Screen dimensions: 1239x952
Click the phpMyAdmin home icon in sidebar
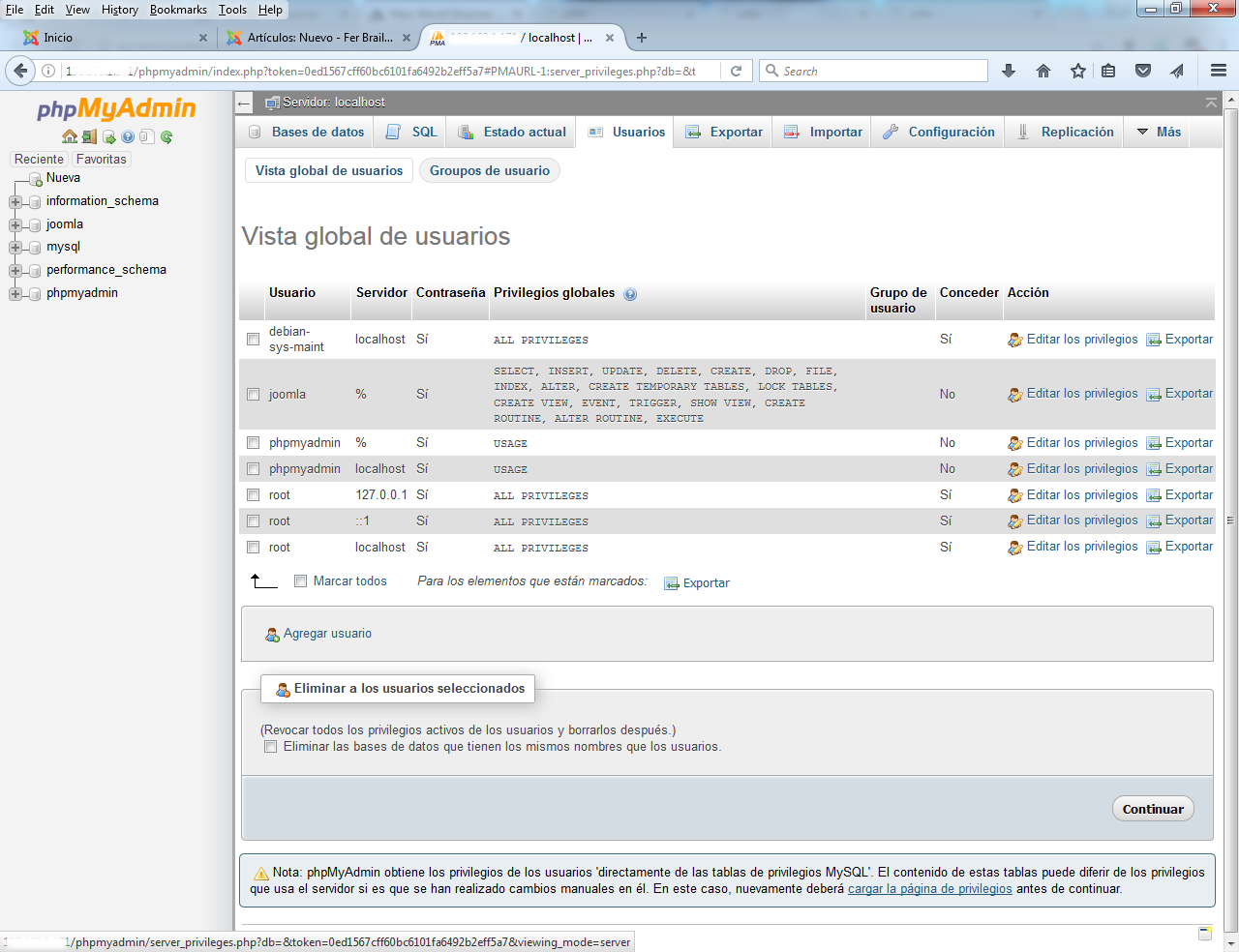click(70, 136)
